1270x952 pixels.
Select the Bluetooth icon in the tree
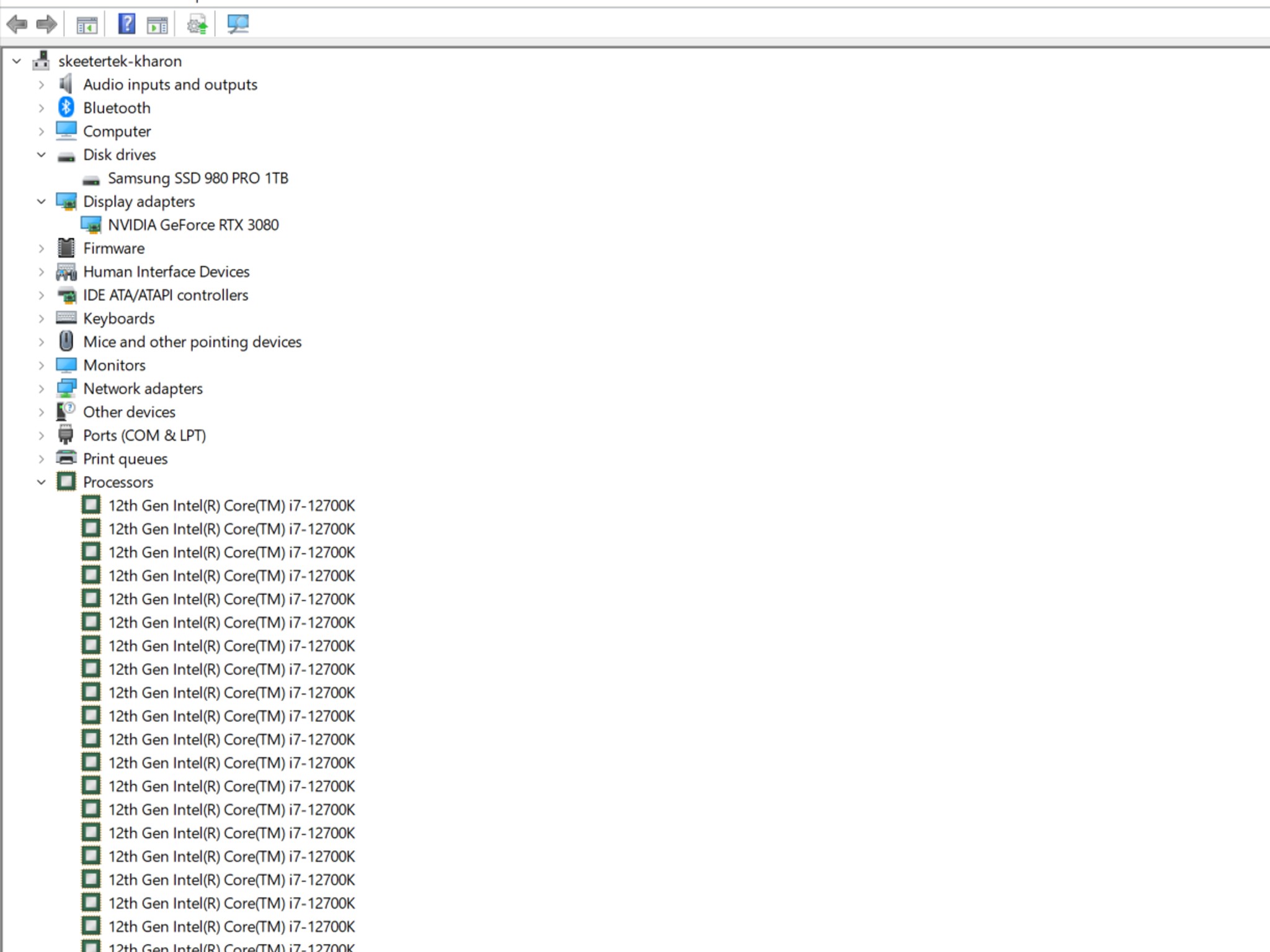coord(66,107)
